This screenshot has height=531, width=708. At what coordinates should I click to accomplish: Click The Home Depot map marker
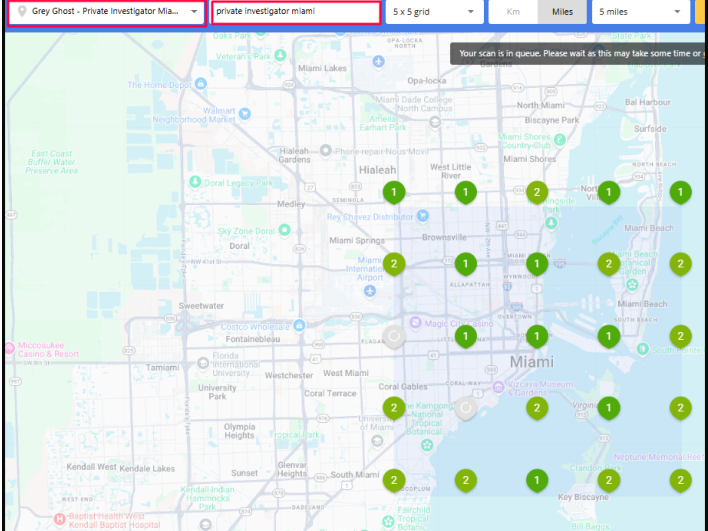coord(201,84)
